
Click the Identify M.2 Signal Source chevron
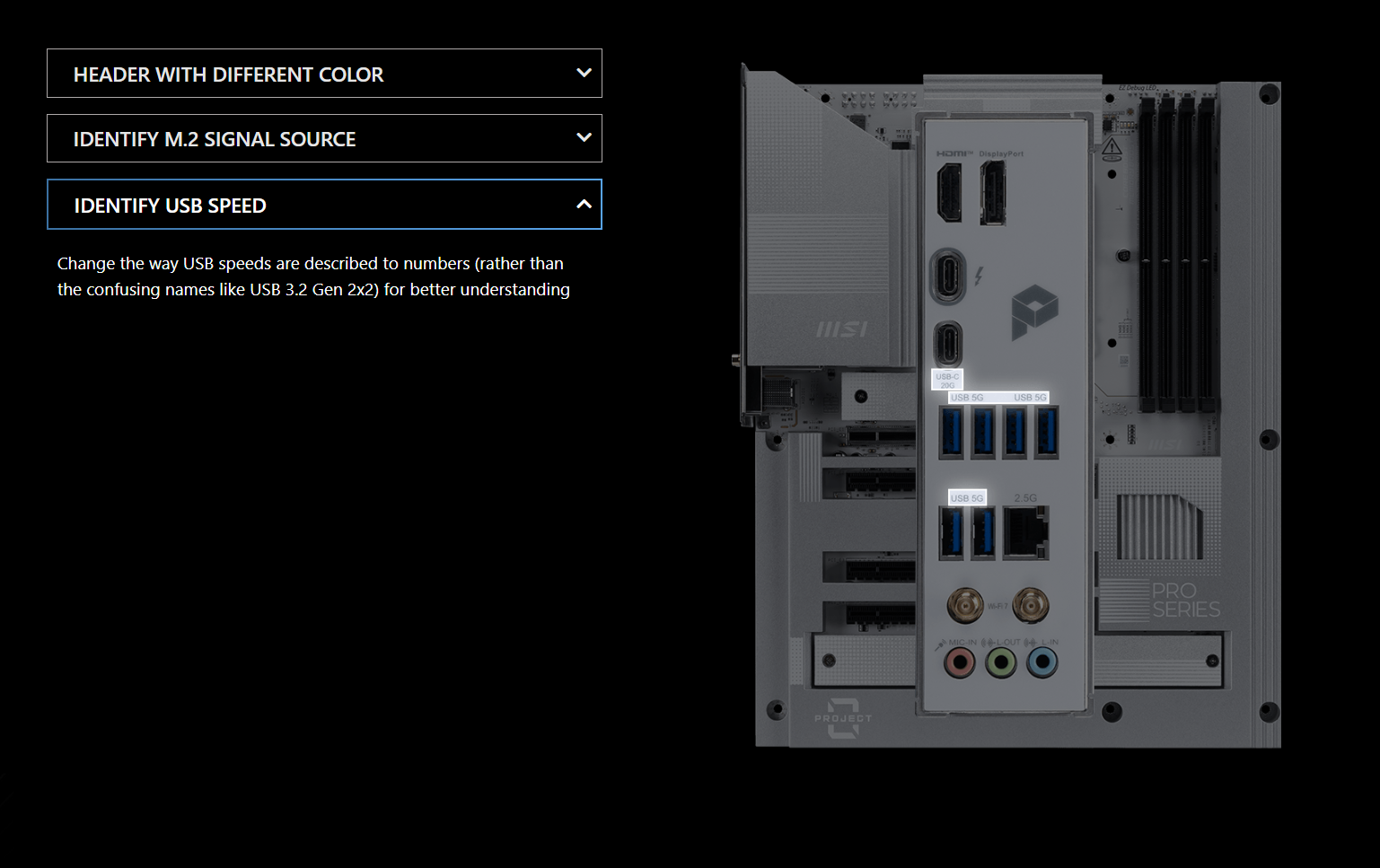(x=584, y=138)
